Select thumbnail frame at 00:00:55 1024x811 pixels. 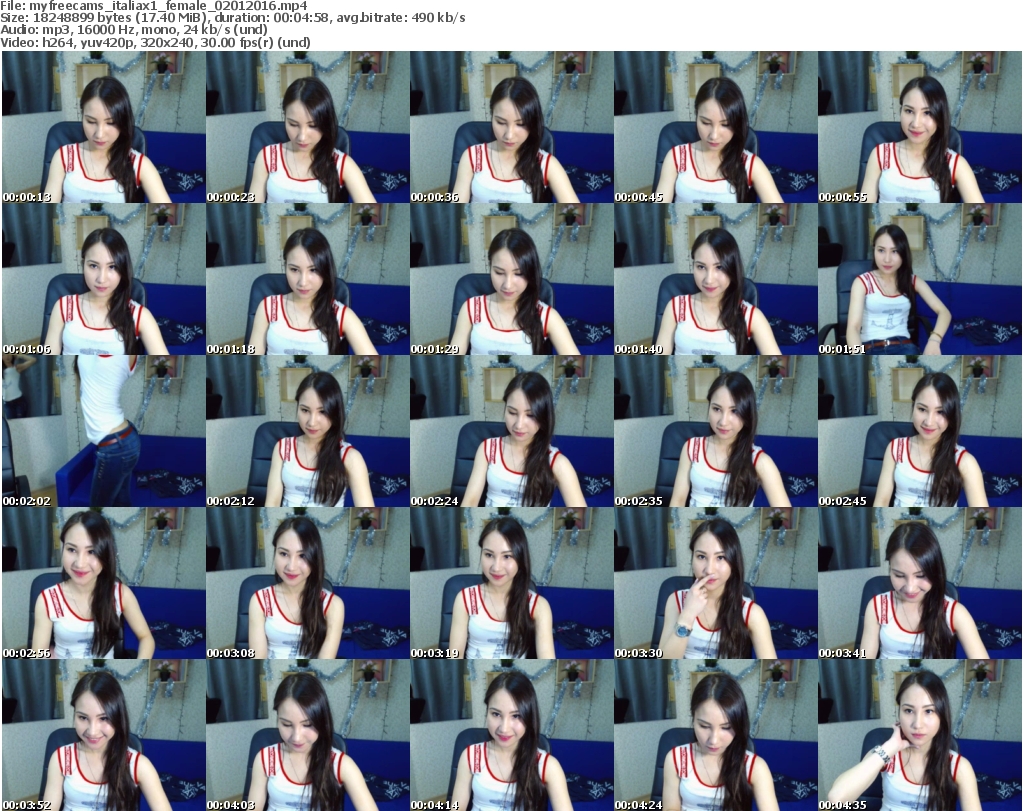click(920, 127)
